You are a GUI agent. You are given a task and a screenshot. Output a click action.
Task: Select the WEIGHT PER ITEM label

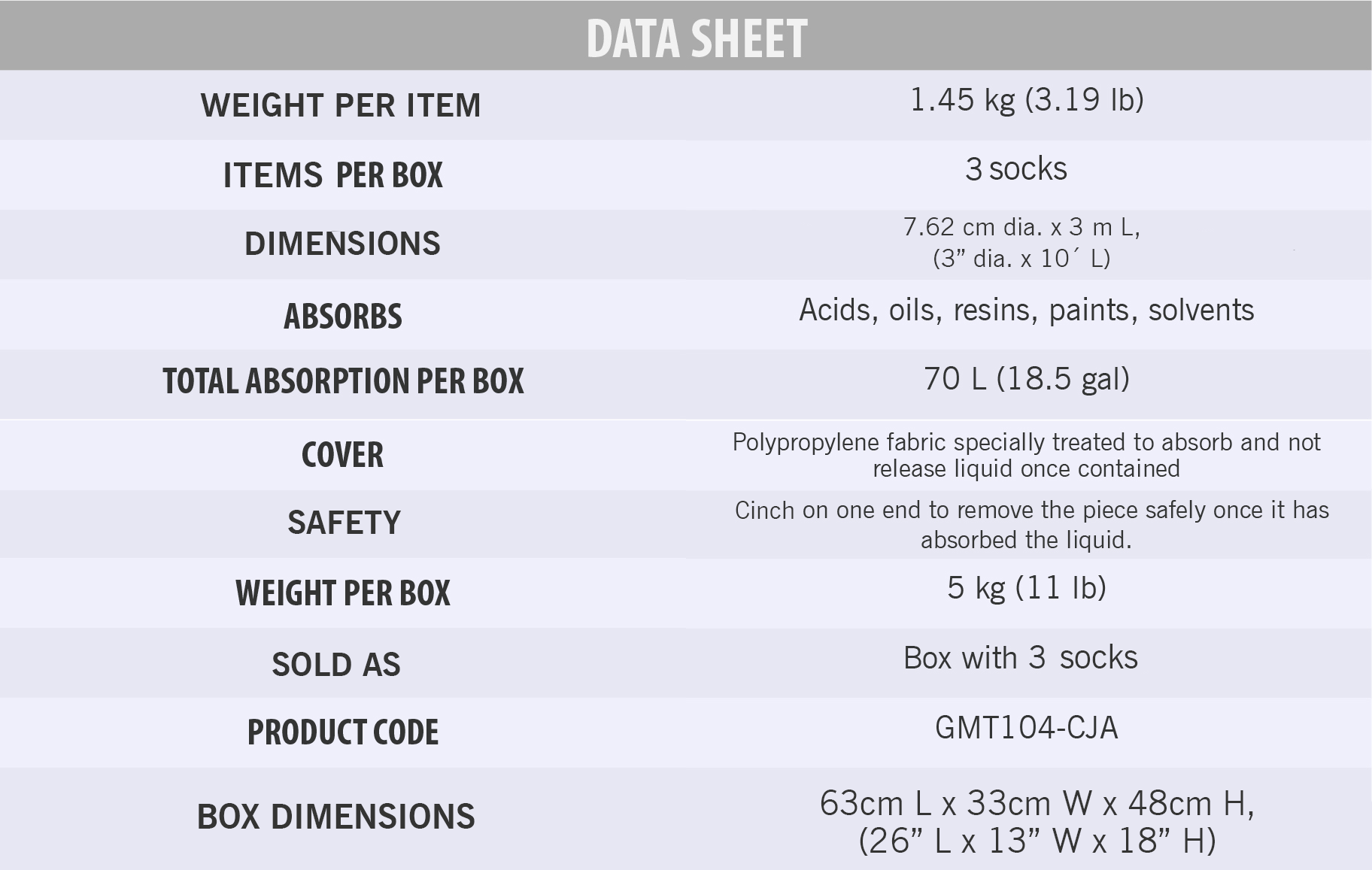(341, 105)
